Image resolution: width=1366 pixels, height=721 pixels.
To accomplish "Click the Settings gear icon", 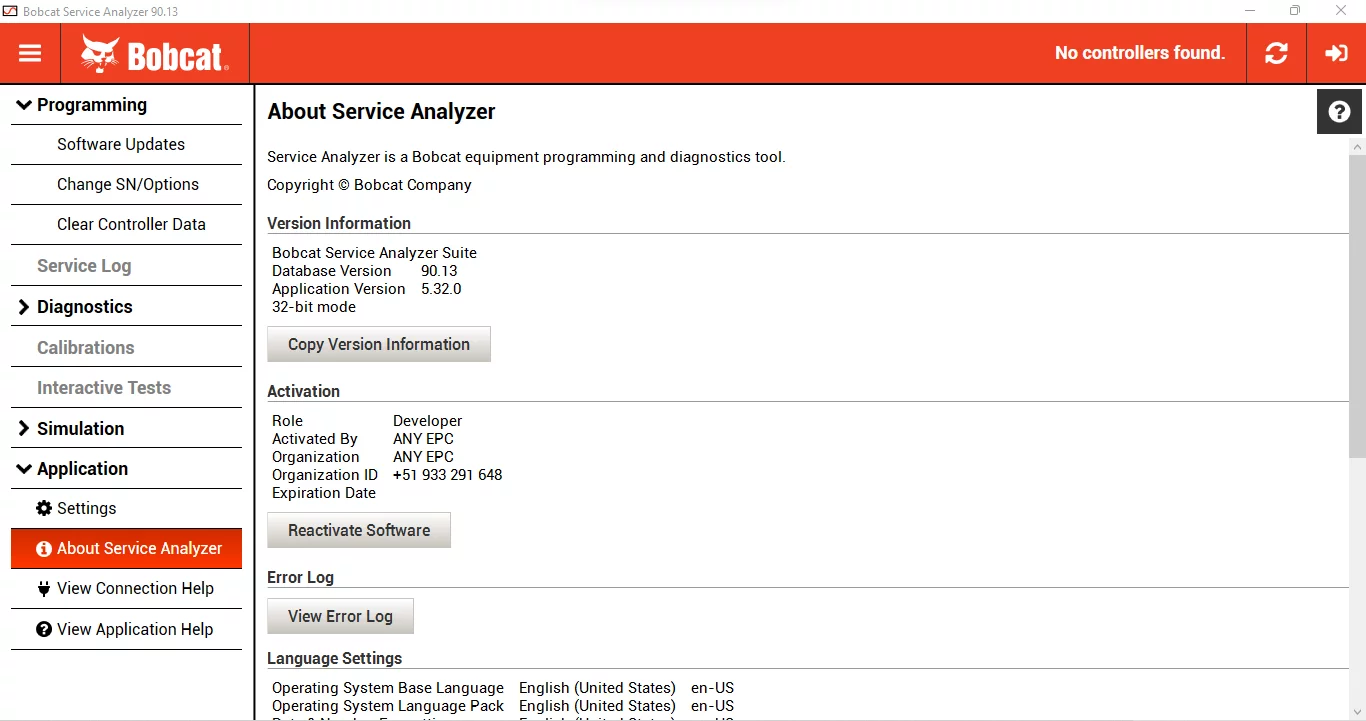I will 44,508.
